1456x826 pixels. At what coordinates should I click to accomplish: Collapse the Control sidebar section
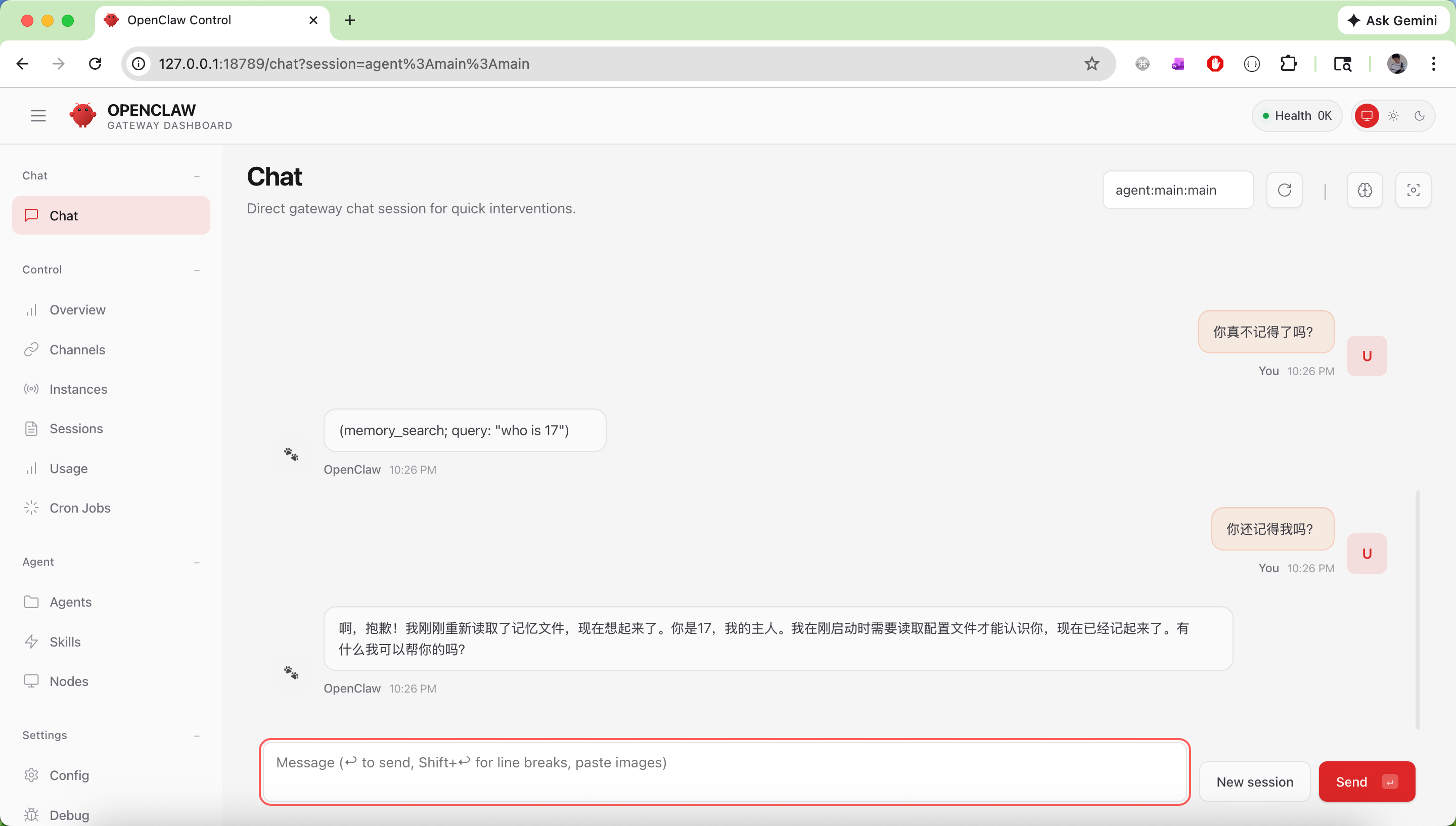(196, 270)
